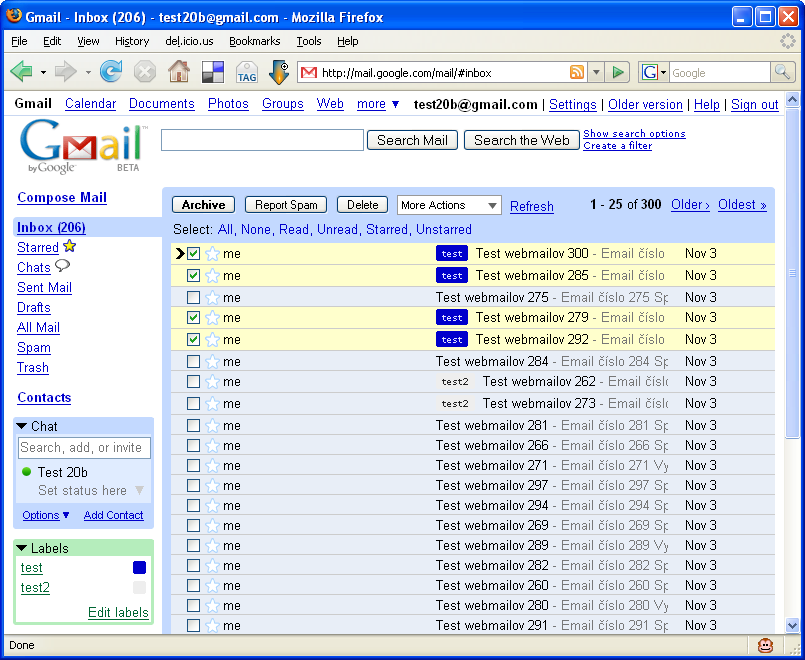
Task: Star the Test webmailov 281 message
Action: click(x=212, y=426)
